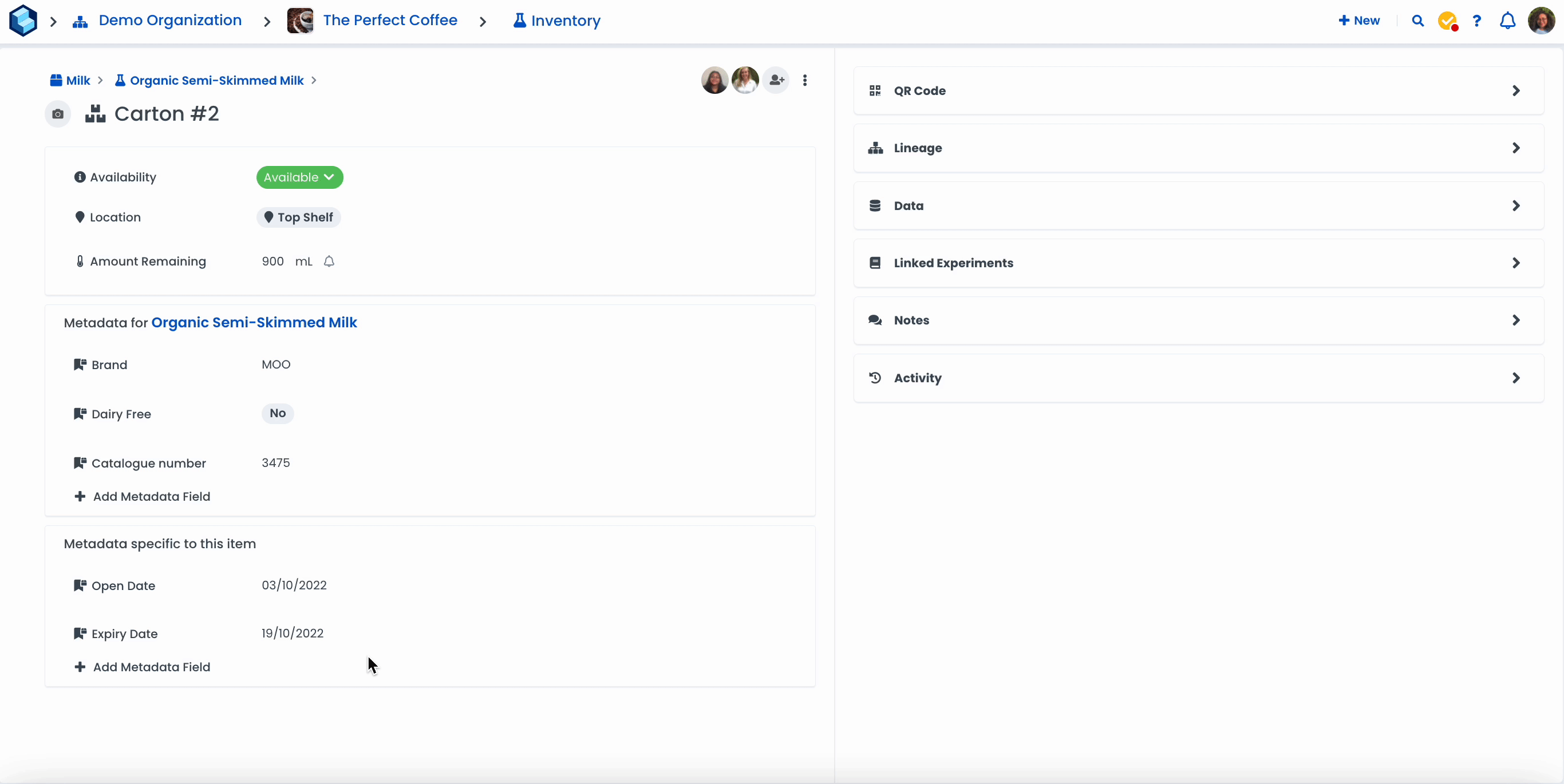Open the Available status dropdown
The width and height of the screenshot is (1564, 784).
[x=299, y=177]
